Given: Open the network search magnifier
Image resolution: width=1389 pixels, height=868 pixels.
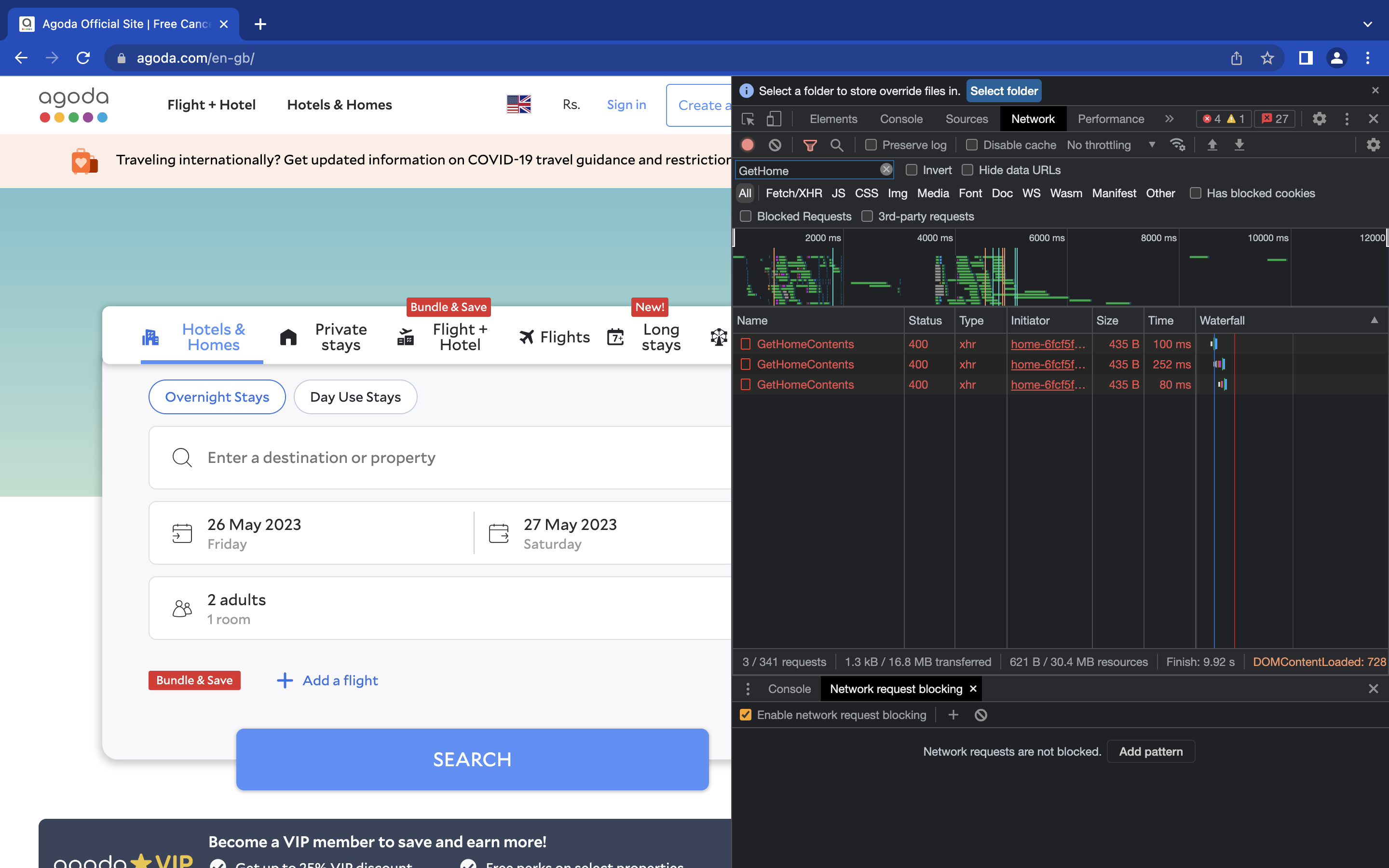Looking at the screenshot, I should point(837,145).
